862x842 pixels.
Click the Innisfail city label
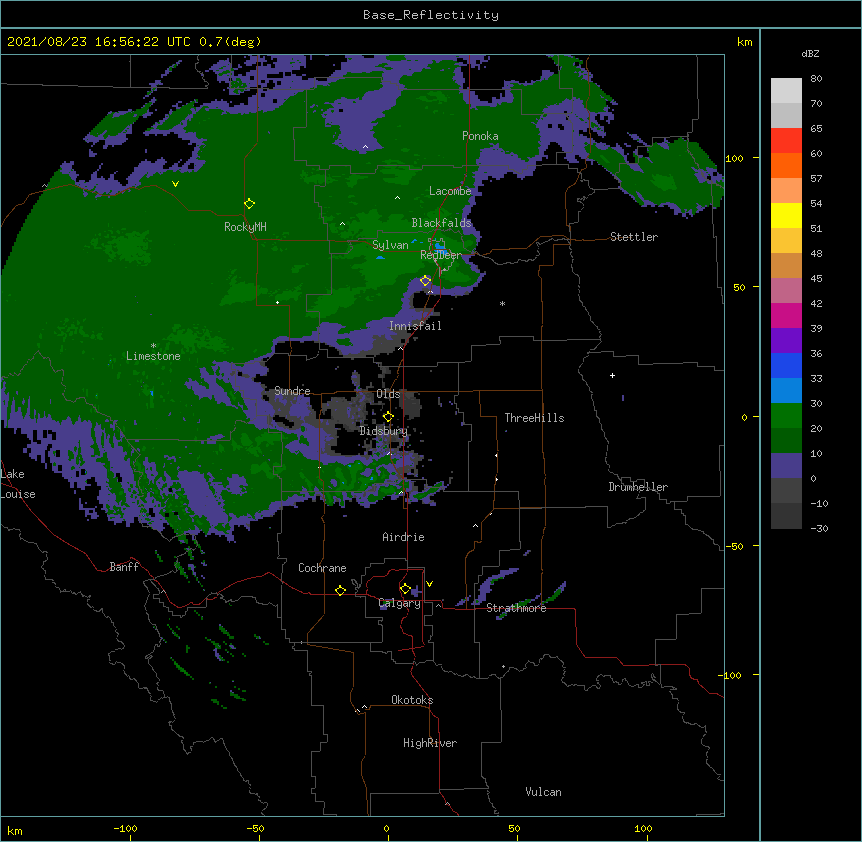415,326
